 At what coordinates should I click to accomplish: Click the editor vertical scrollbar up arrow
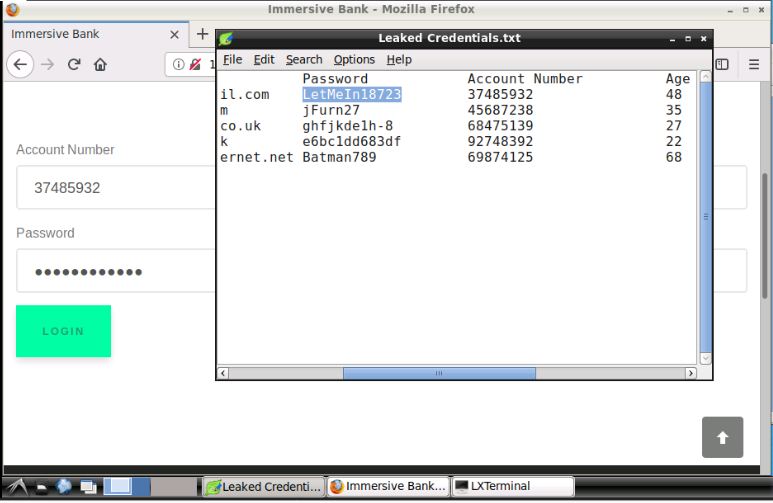point(705,76)
